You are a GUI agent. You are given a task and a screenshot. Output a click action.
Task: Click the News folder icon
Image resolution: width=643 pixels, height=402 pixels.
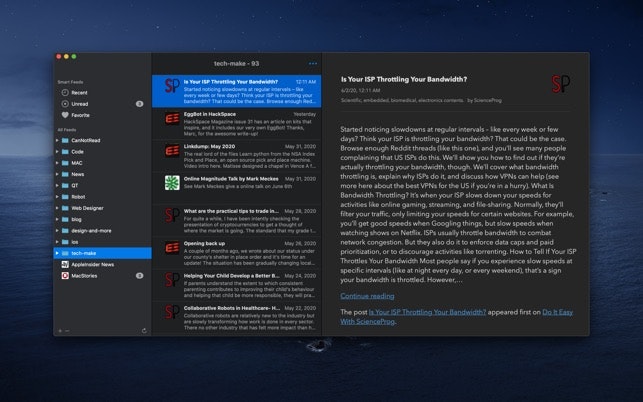[65, 174]
